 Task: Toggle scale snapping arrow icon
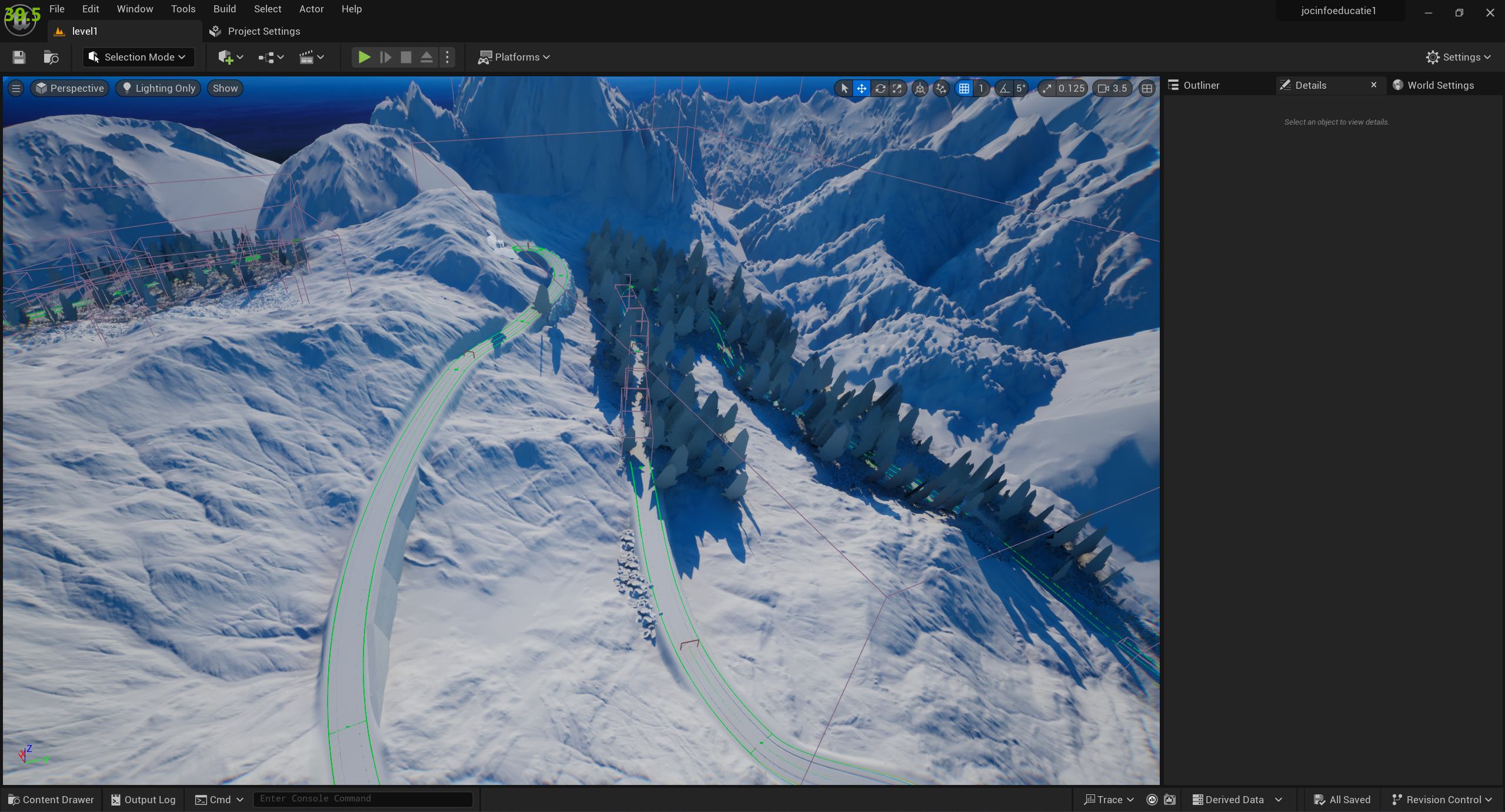coord(1046,88)
